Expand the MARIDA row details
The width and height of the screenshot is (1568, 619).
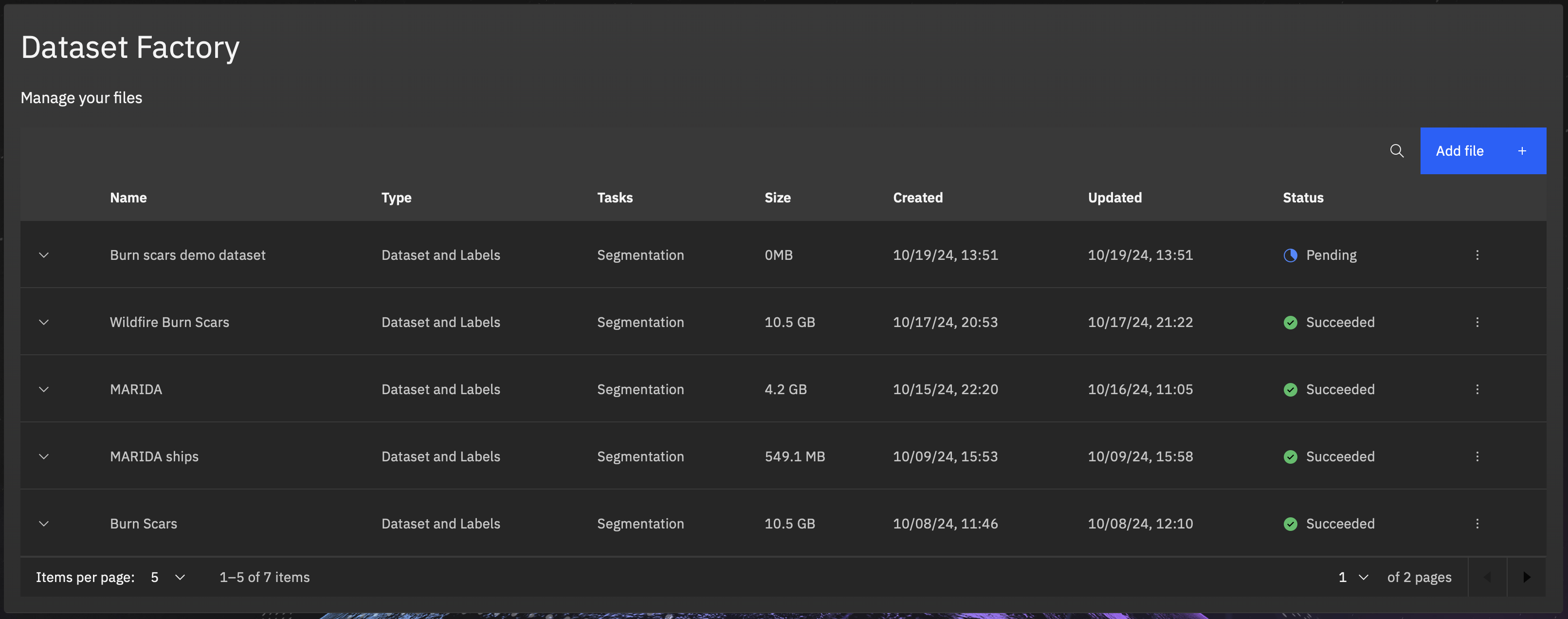click(44, 389)
